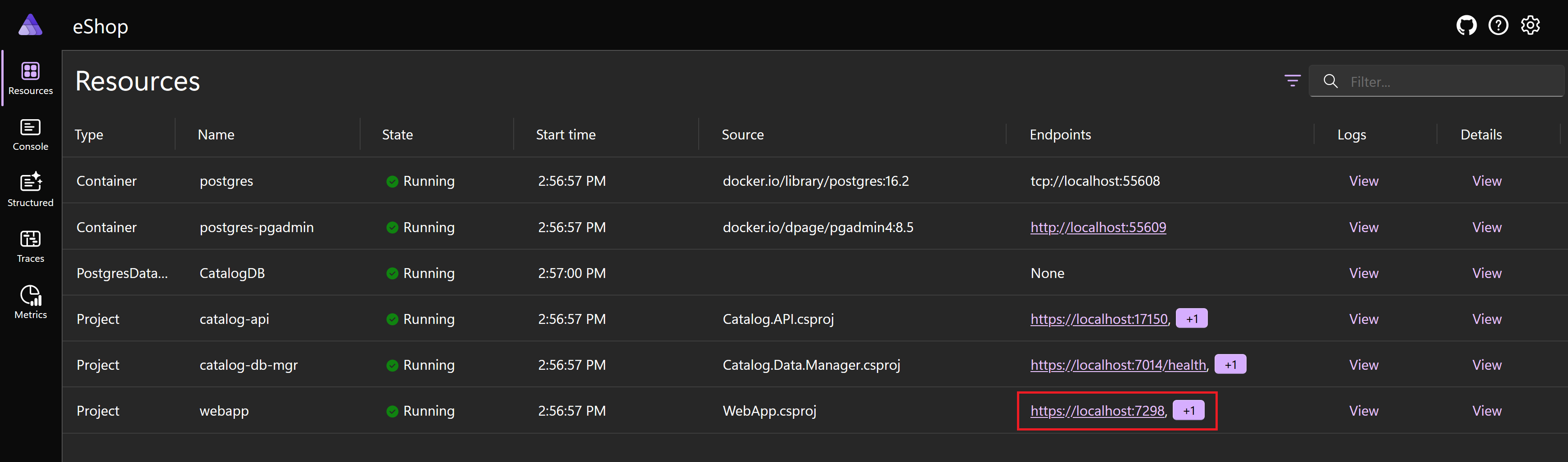This screenshot has height=462, width=1568.
Task: Open the resource type filter icon
Action: [x=1292, y=81]
